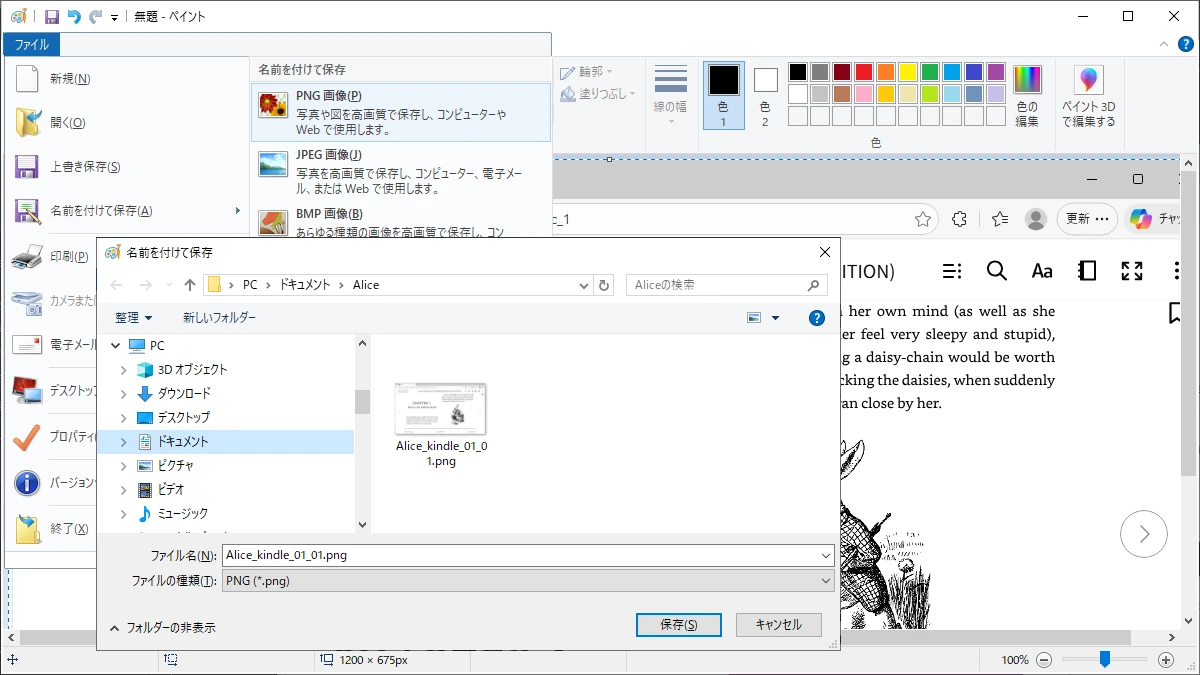The width and height of the screenshot is (1200, 675).
Task: Pick the red color swatch in palette
Action: 864,72
